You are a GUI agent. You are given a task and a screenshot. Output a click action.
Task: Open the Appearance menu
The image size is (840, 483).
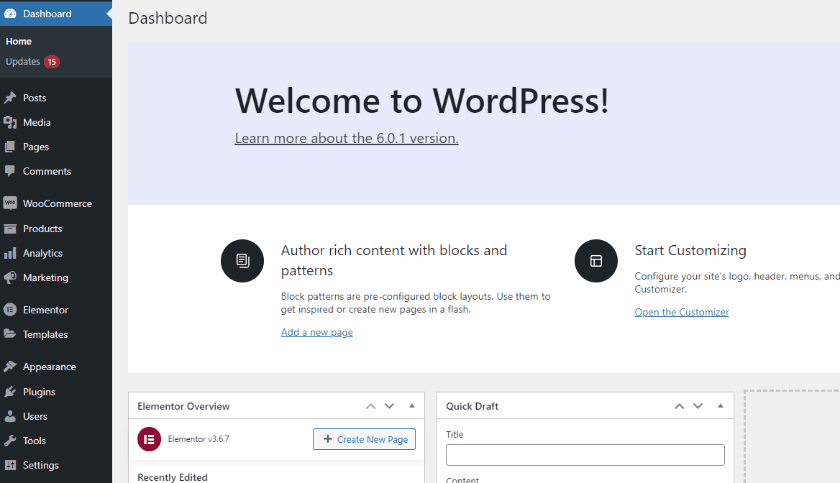pos(49,367)
